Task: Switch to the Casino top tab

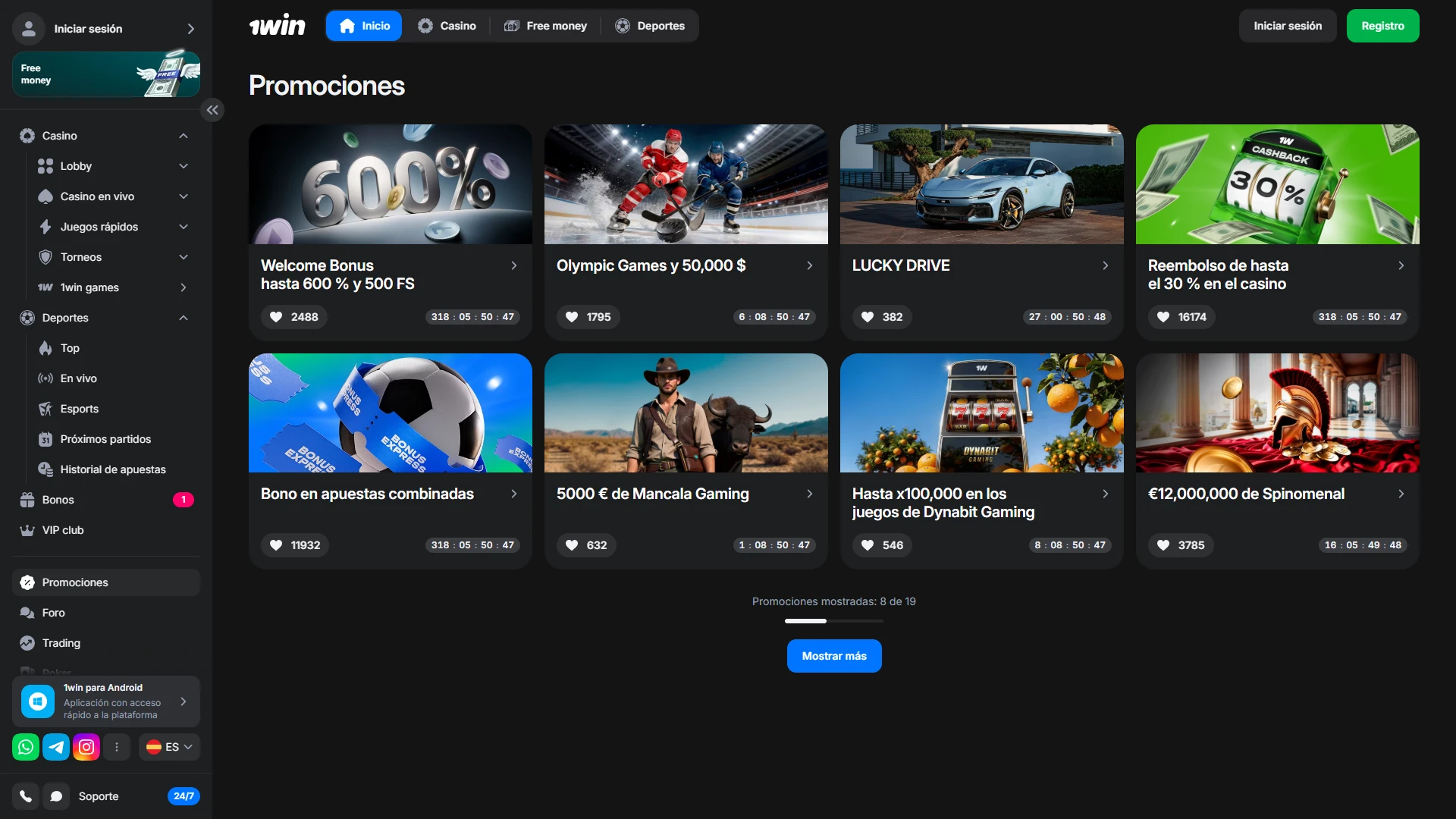Action: 447,26
